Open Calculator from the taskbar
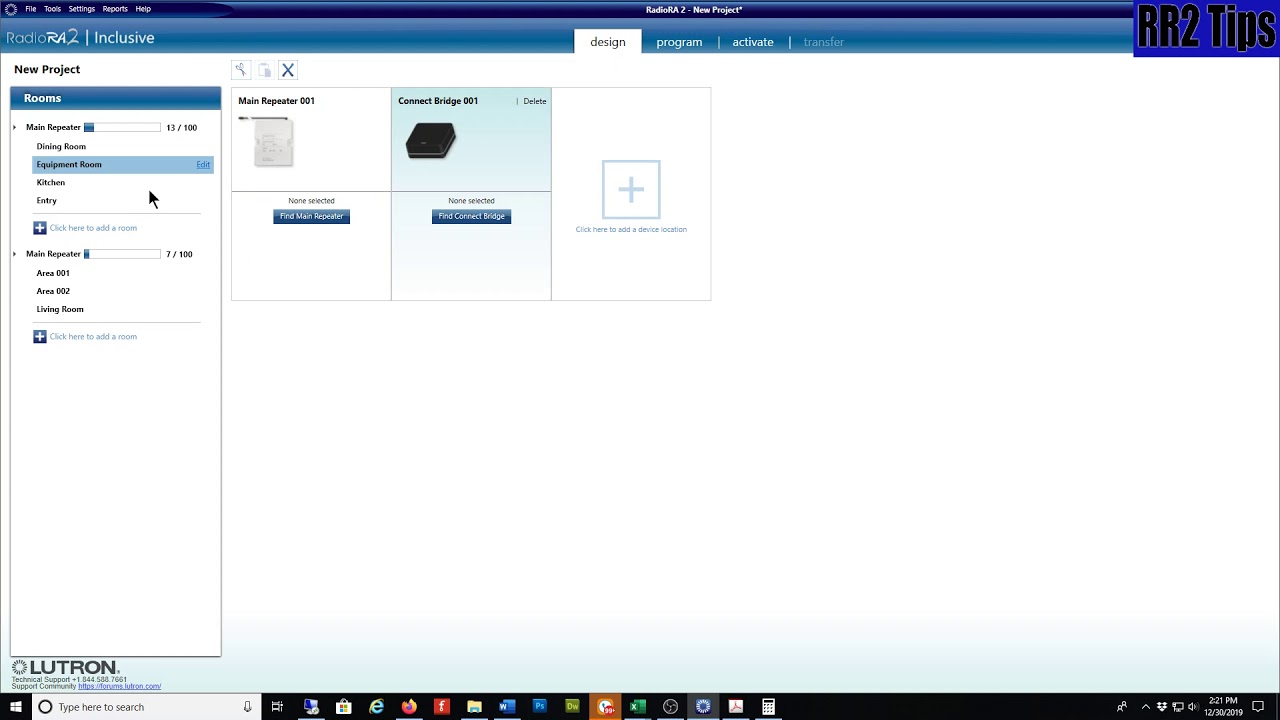 pyautogui.click(x=768, y=707)
